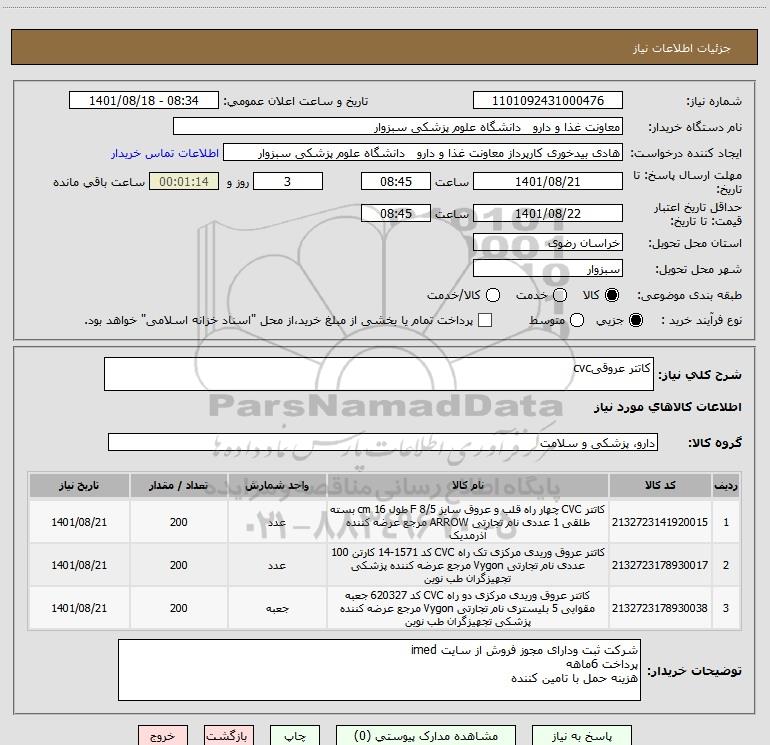Click product code 2132723178930017
770x745 pixels.
[x=660, y=565]
